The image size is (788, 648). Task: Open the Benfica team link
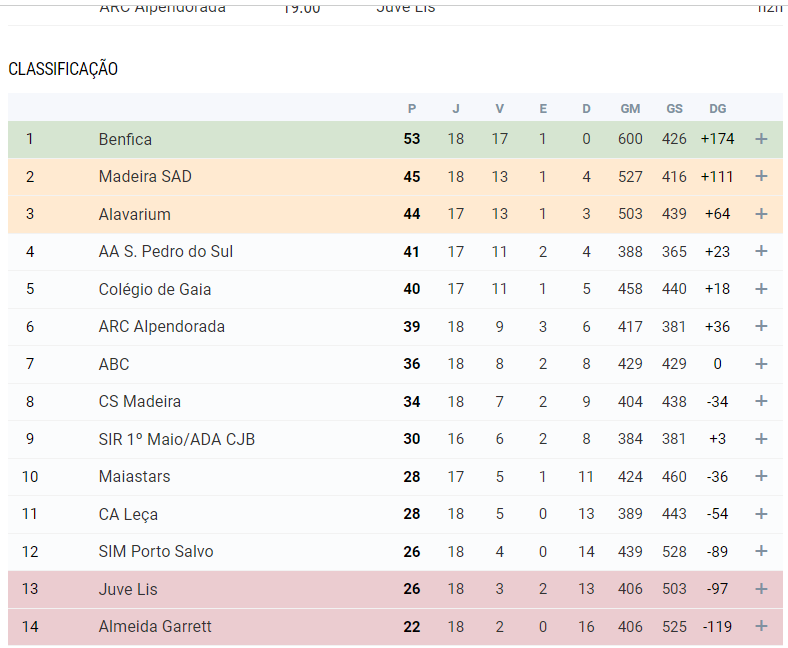[125, 139]
